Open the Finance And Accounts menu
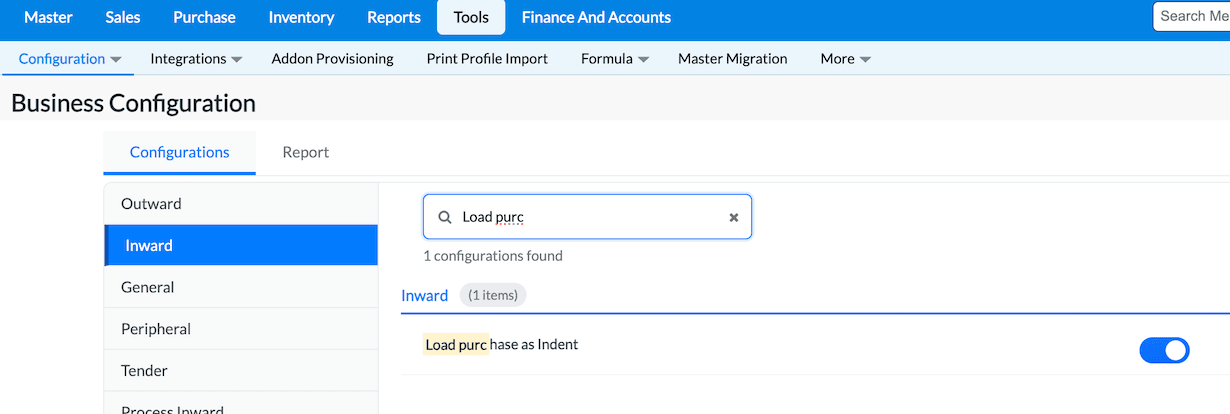The width and height of the screenshot is (1230, 414). pyautogui.click(x=596, y=17)
